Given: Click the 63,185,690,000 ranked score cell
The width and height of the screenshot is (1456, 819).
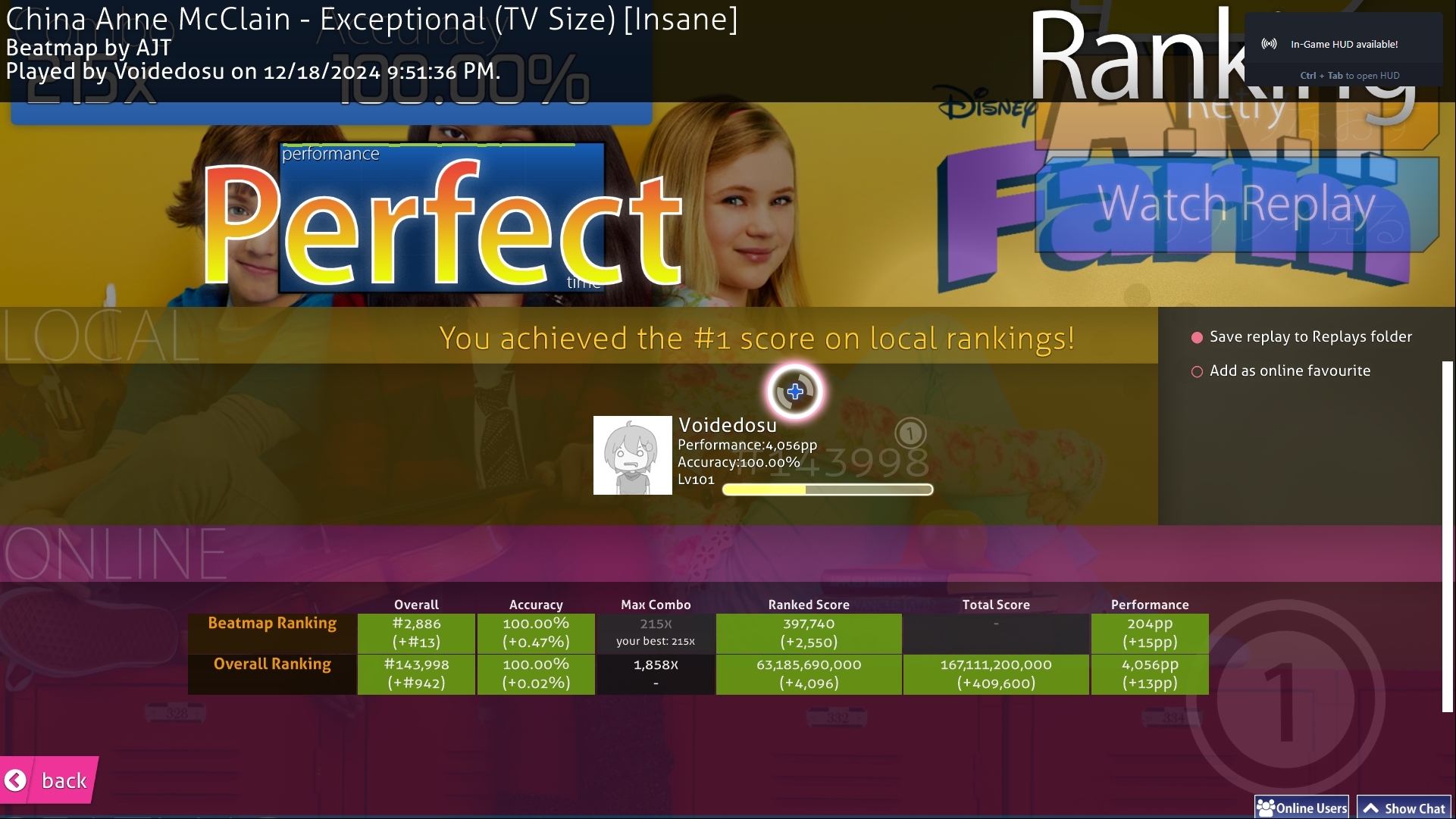Looking at the screenshot, I should pyautogui.click(x=809, y=674).
